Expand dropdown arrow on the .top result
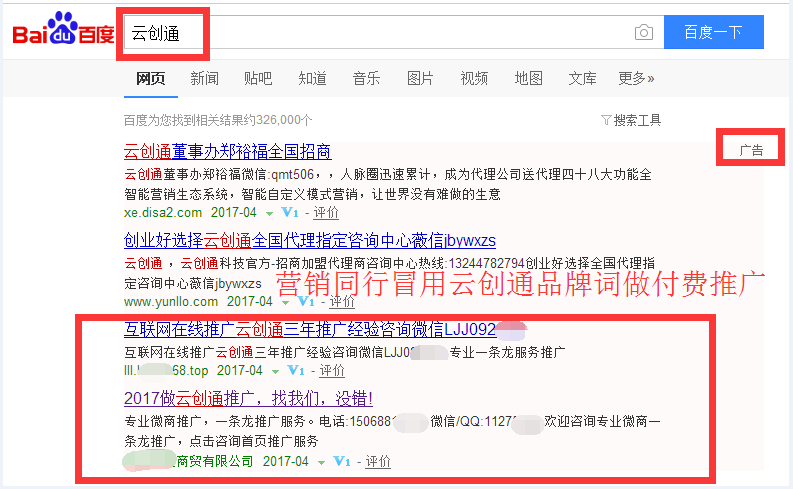Image resolution: width=793 pixels, height=489 pixels. pyautogui.click(x=276, y=372)
